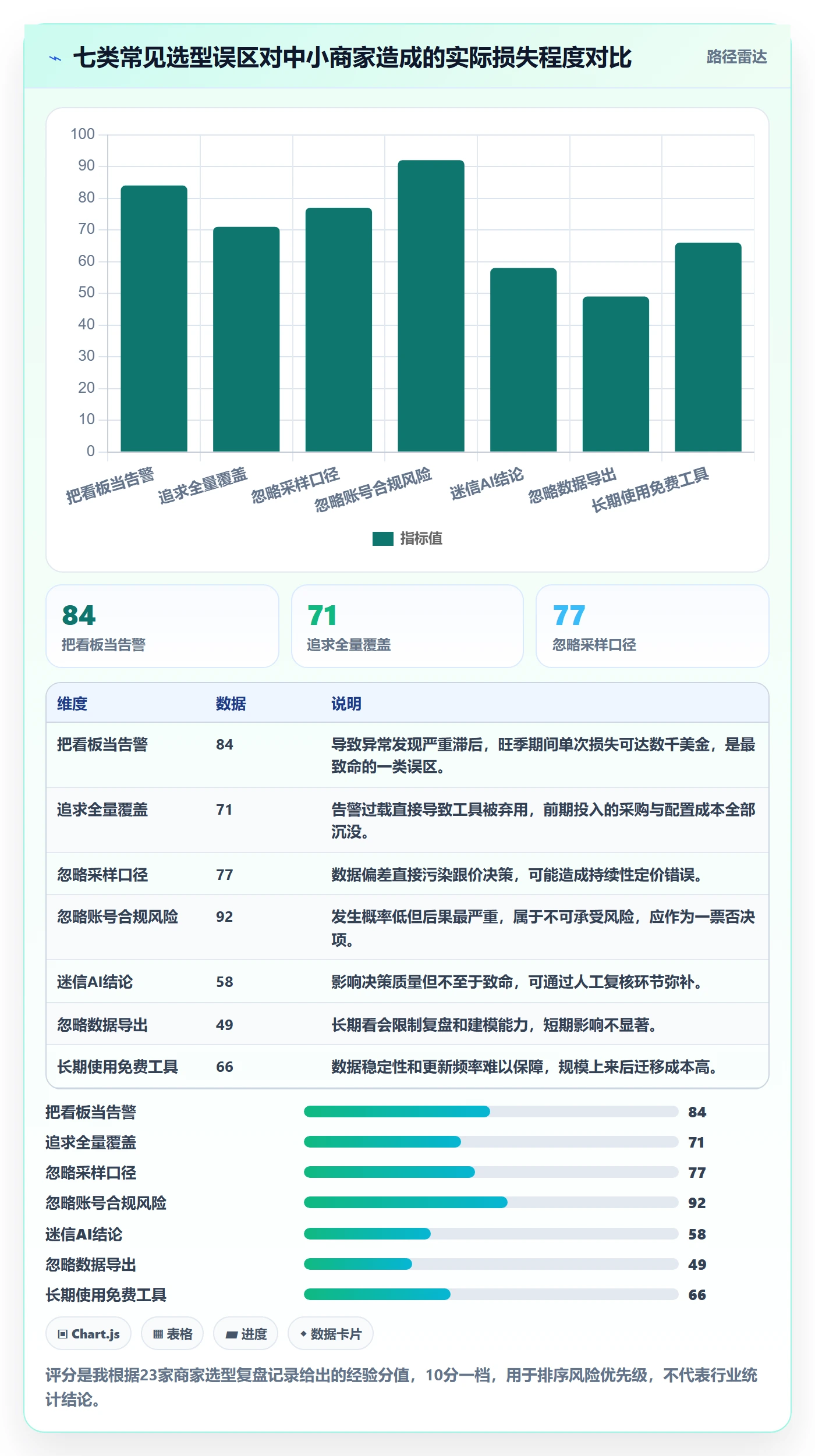
Task: Open the Chart.js tag
Action: coord(88,1334)
